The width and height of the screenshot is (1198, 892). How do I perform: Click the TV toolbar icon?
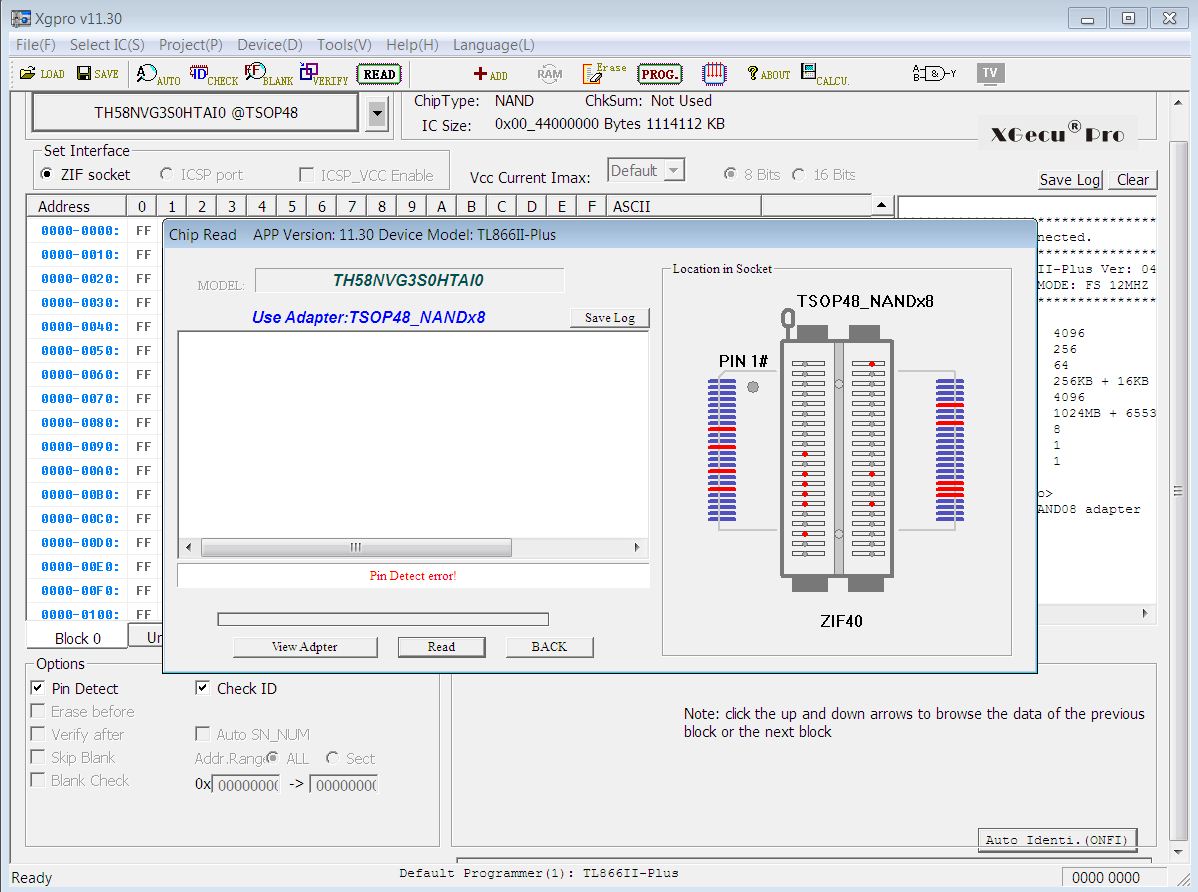click(989, 73)
